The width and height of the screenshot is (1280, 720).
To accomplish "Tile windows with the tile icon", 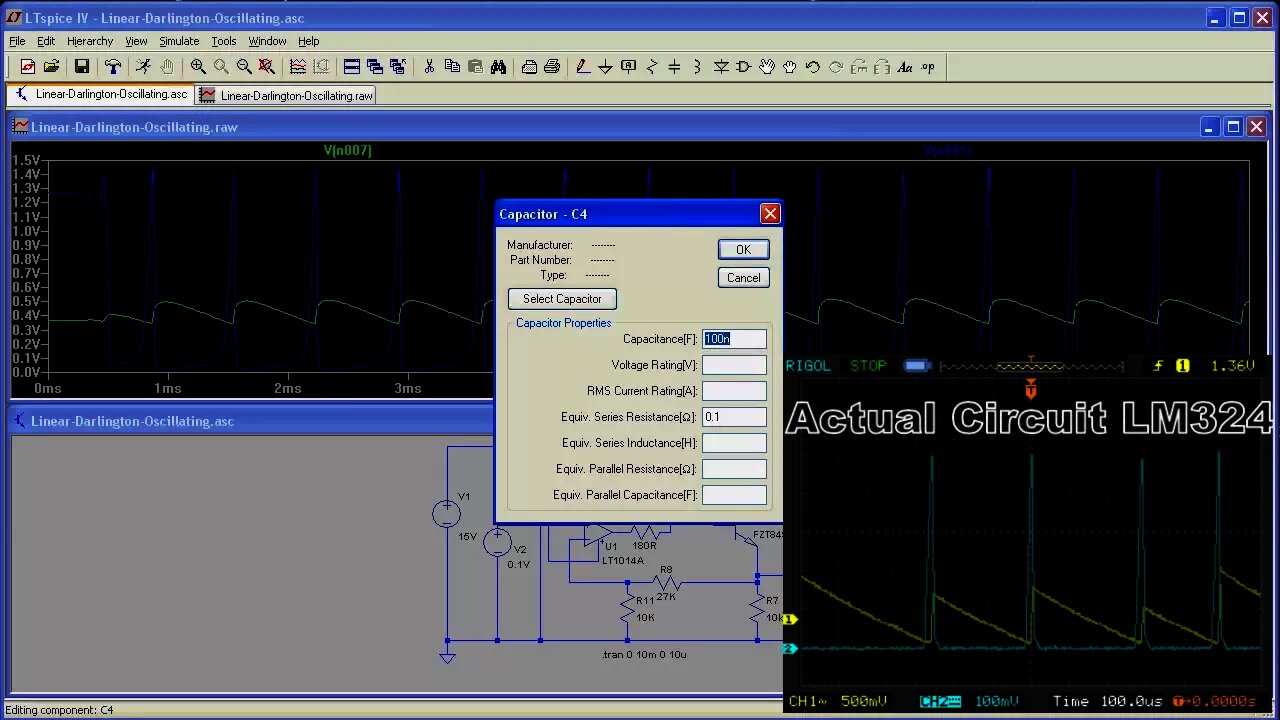I will (x=352, y=67).
